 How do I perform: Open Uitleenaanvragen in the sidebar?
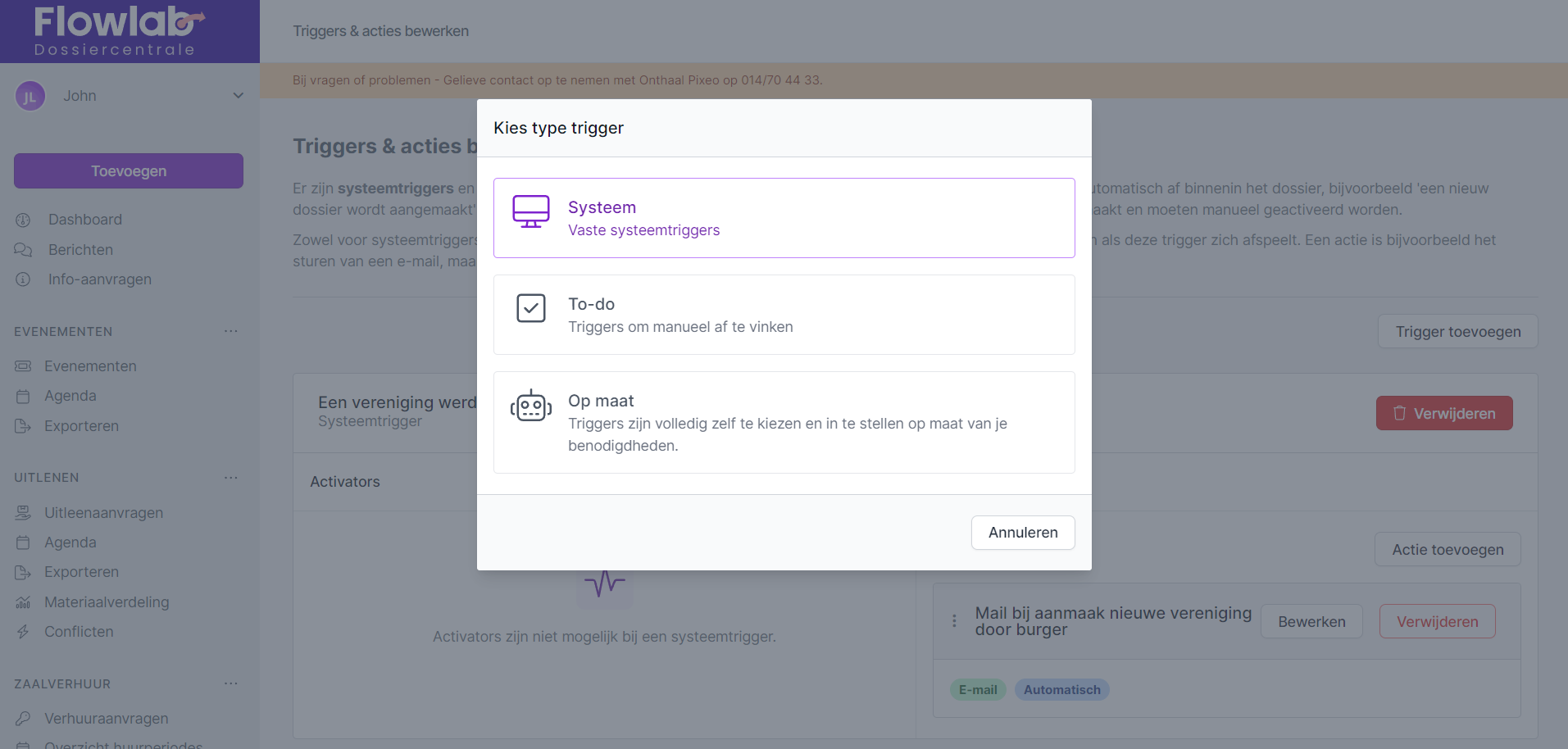(x=103, y=513)
